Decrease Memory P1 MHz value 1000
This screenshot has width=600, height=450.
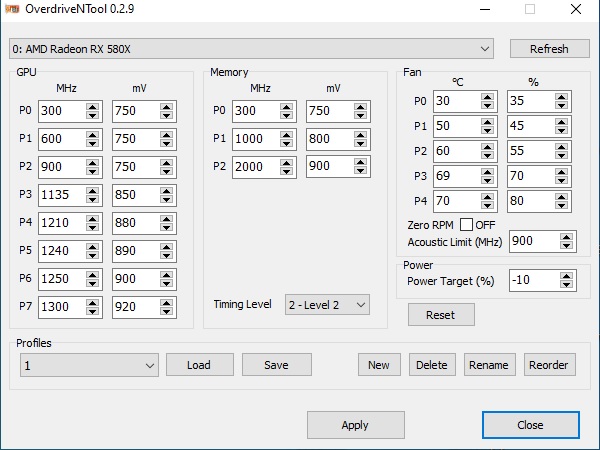tap(287, 143)
